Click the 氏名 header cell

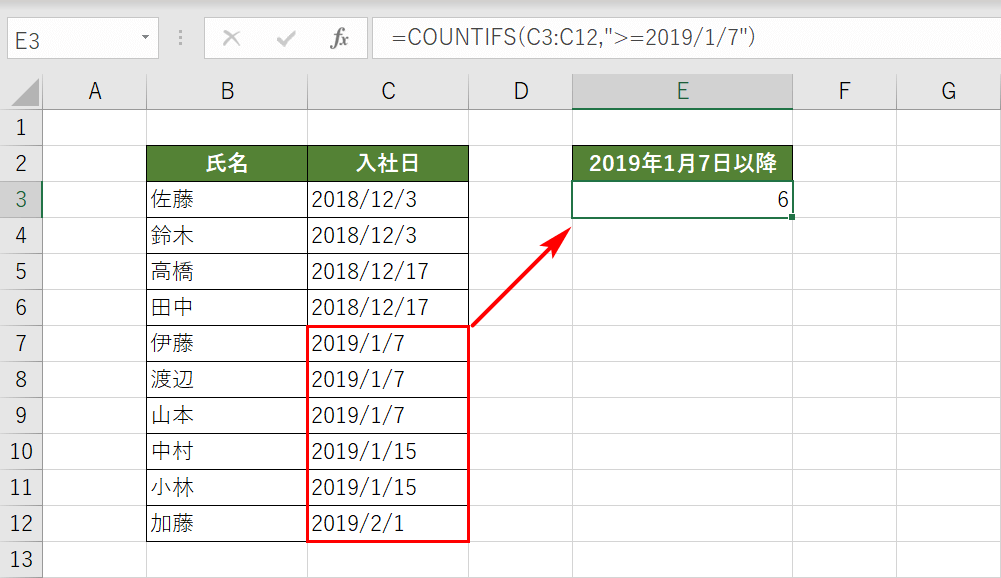[226, 162]
